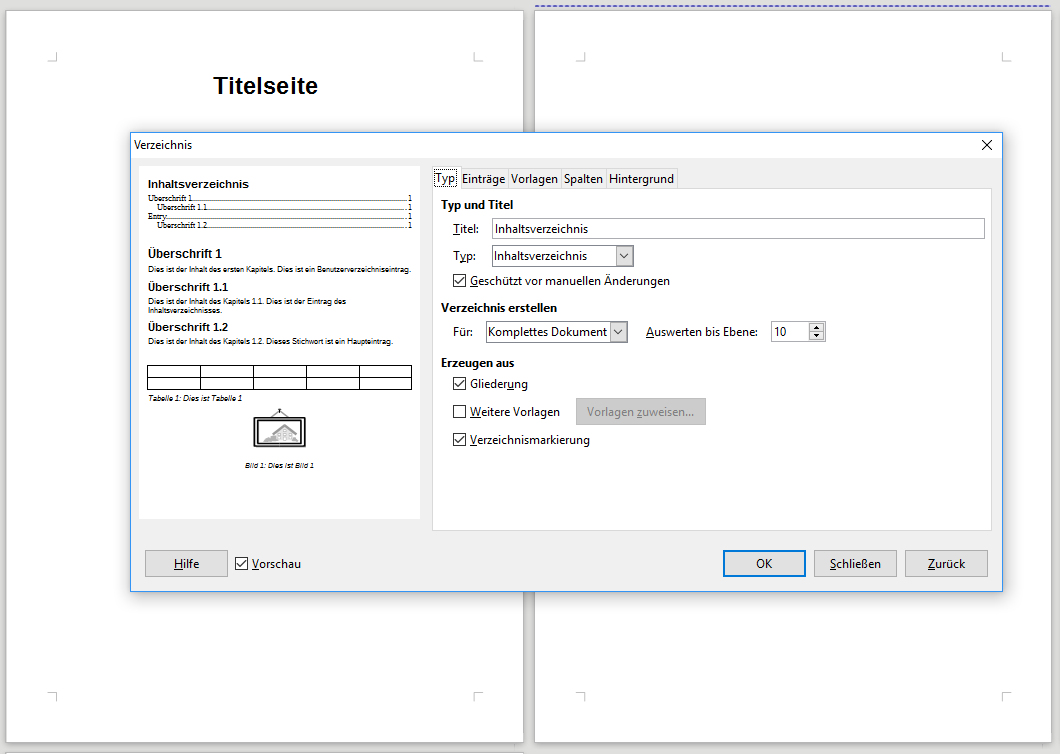
Task: Toggle the Vorschau preview checkbox
Action: pos(241,564)
